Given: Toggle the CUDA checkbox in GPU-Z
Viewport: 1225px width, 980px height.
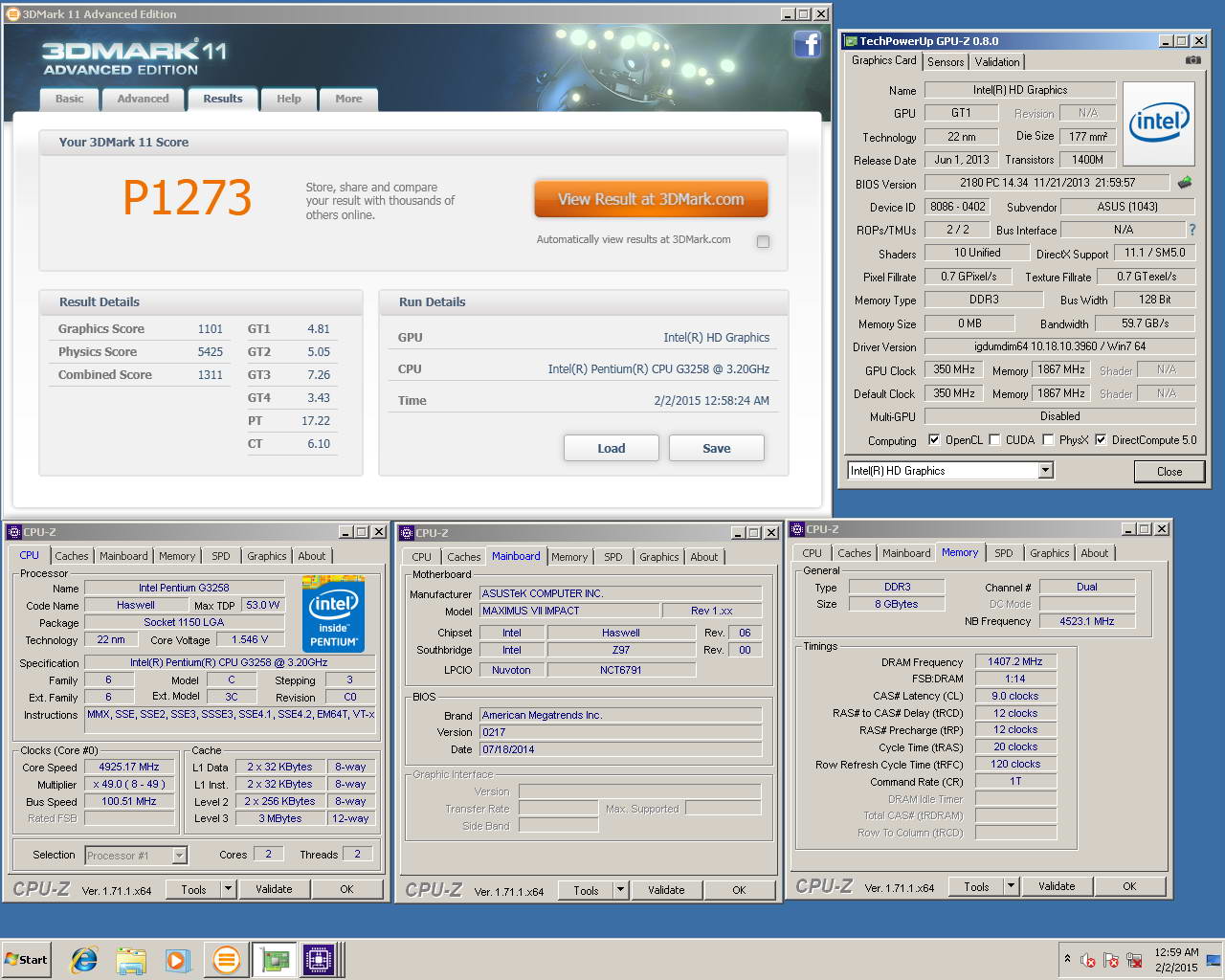Looking at the screenshot, I should click(x=994, y=439).
